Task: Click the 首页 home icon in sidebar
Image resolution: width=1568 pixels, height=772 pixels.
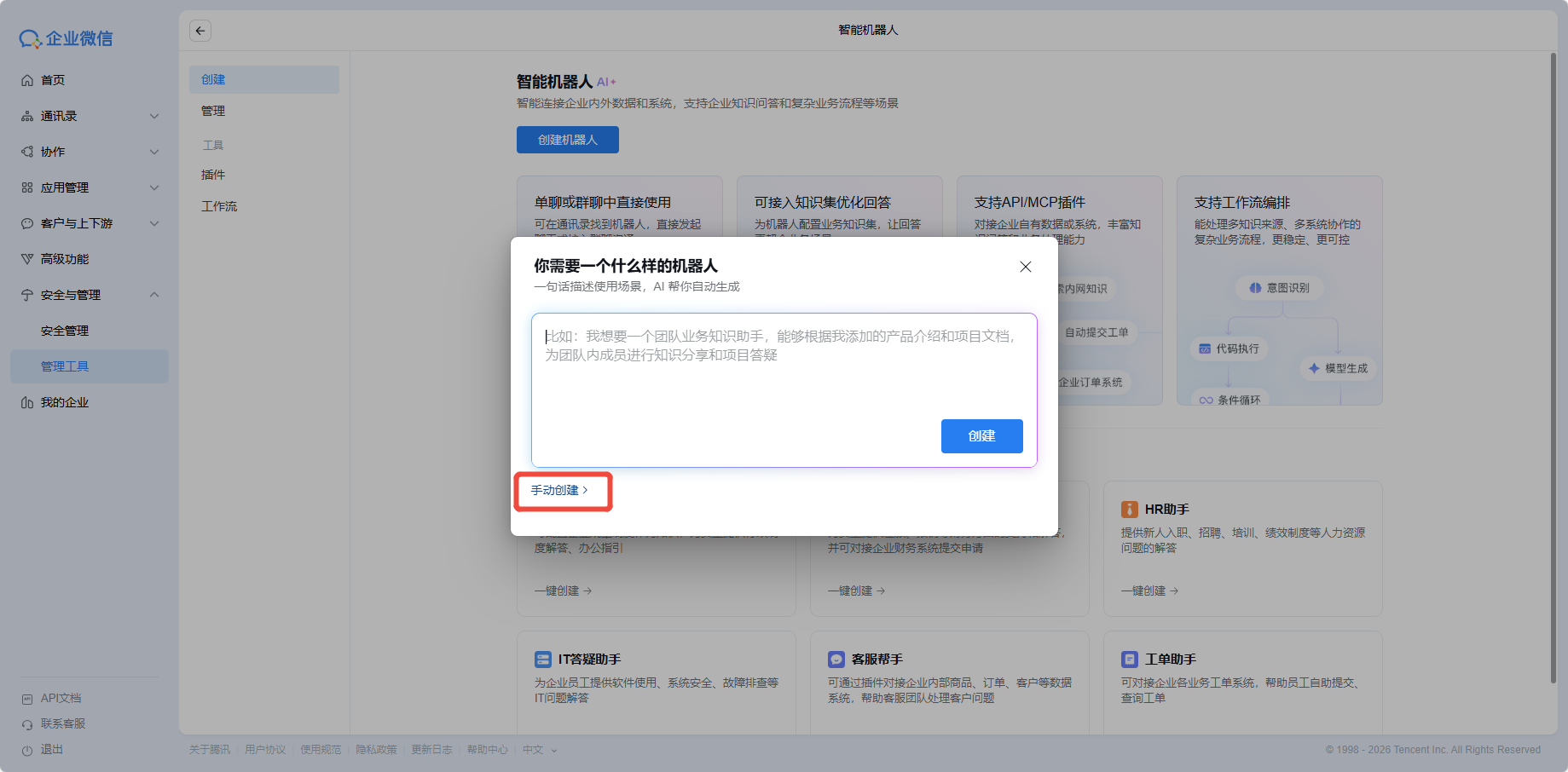Action: click(27, 80)
